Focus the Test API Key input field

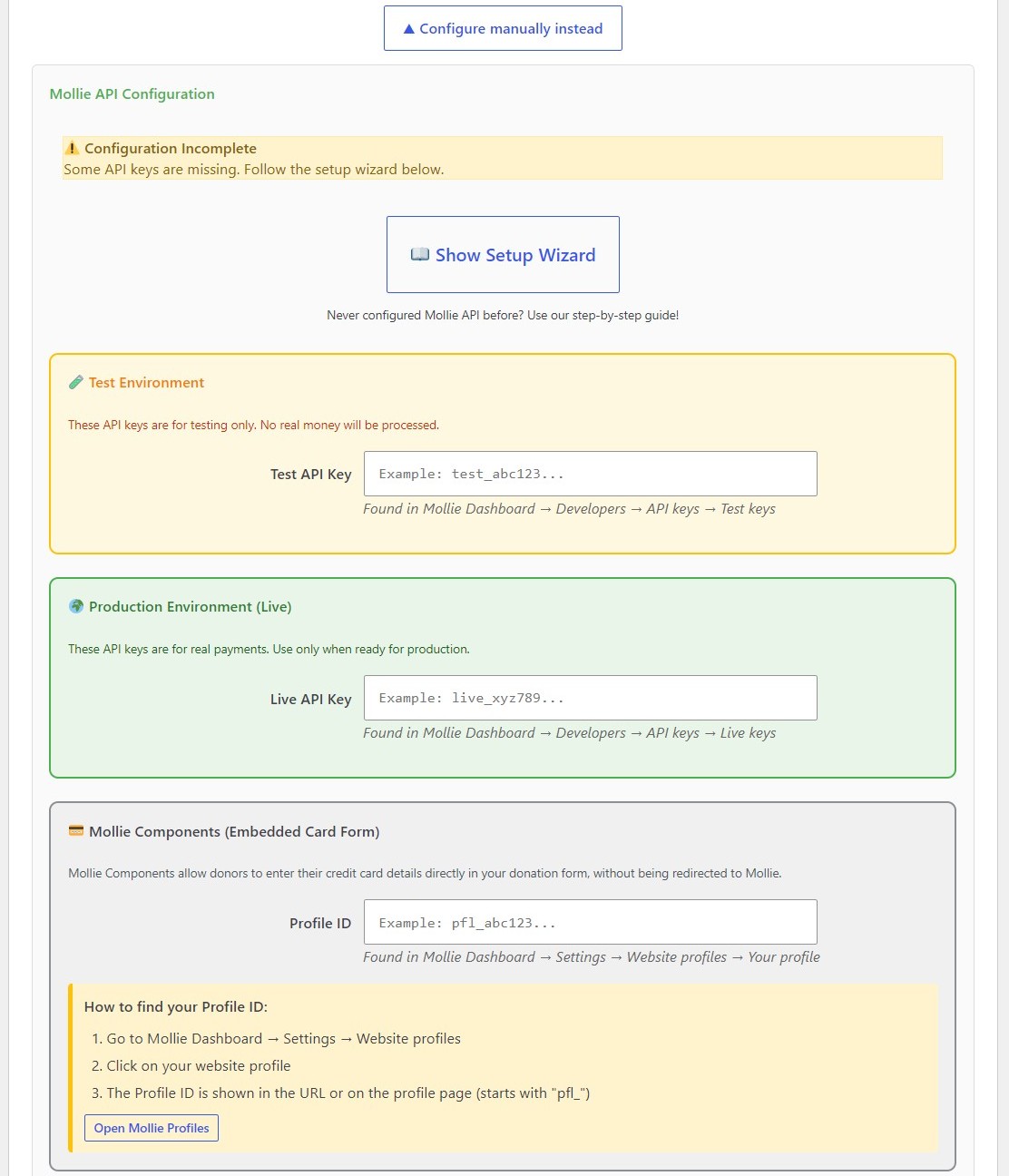tap(591, 474)
